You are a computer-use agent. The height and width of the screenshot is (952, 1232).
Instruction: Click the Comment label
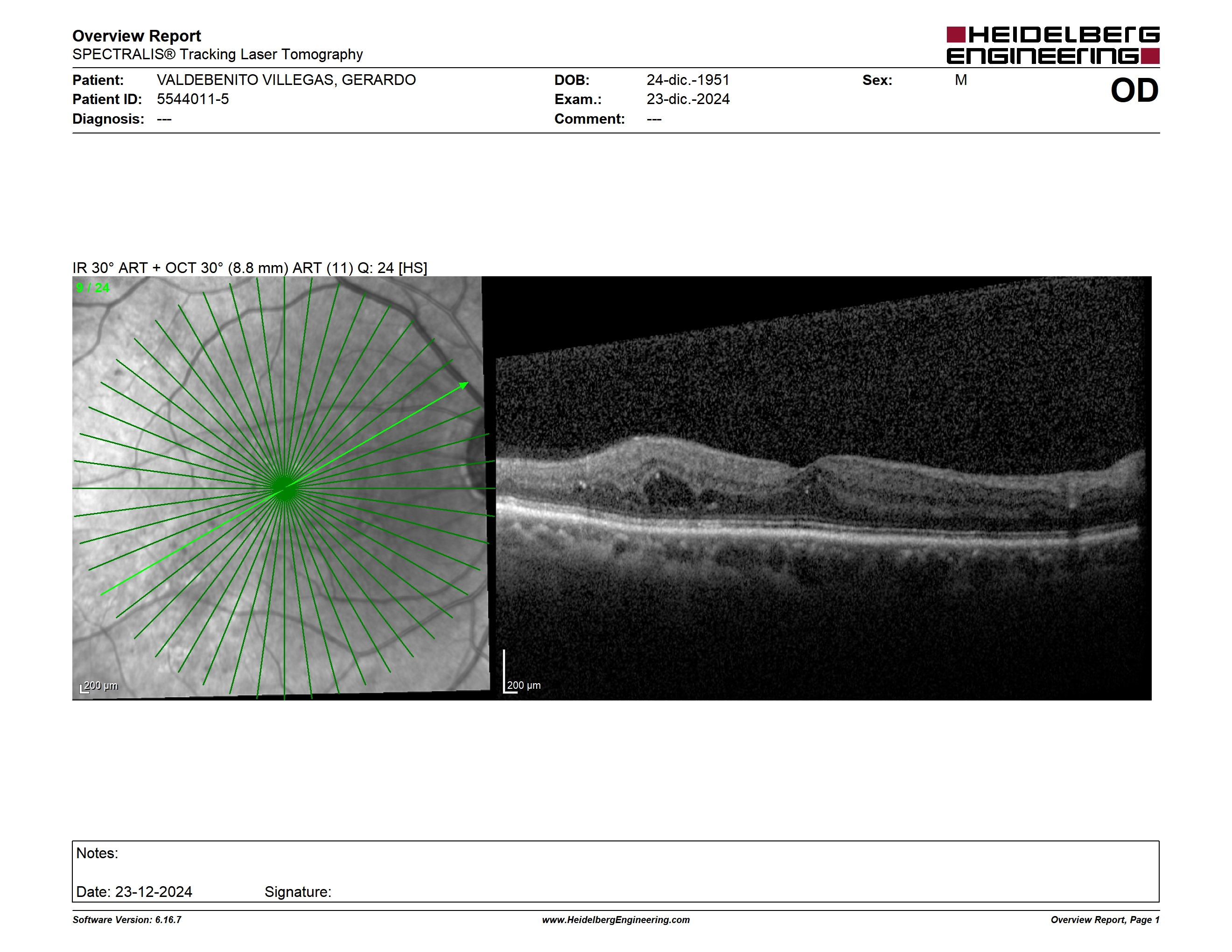pyautogui.click(x=589, y=119)
